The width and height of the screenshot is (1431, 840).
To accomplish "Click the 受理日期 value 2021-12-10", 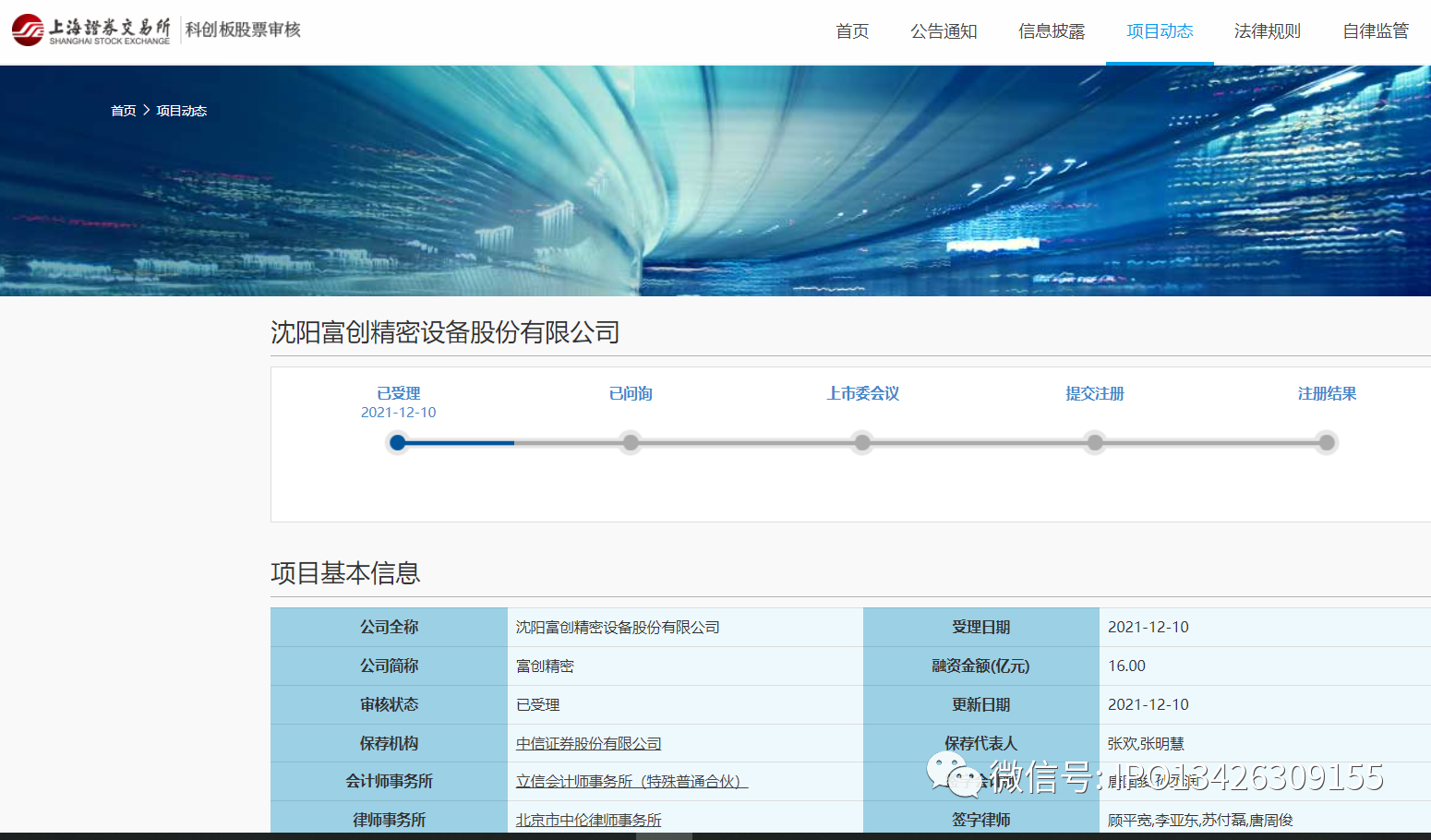I will tap(1148, 627).
